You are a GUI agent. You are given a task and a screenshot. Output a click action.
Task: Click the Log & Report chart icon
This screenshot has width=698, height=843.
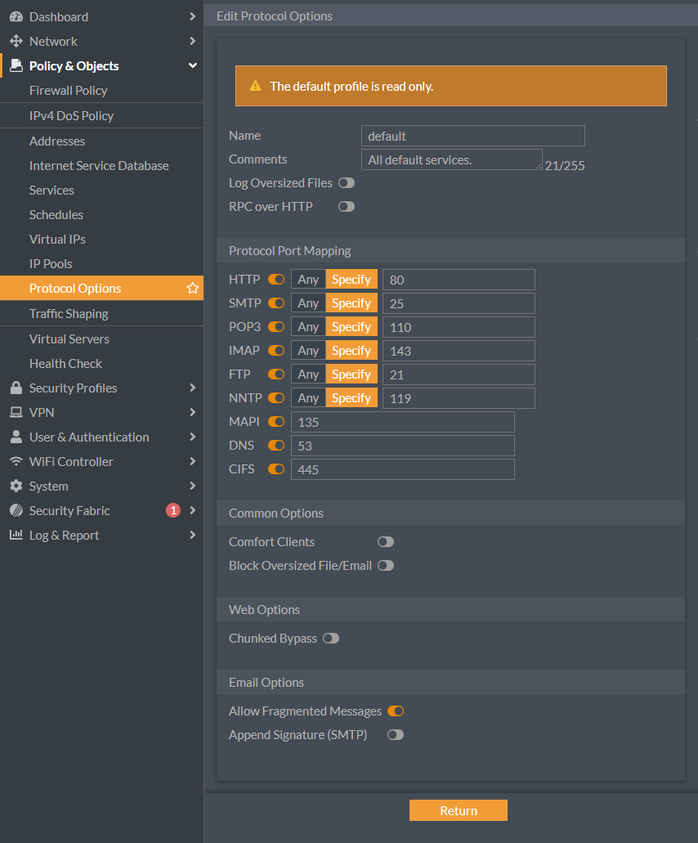coord(16,535)
